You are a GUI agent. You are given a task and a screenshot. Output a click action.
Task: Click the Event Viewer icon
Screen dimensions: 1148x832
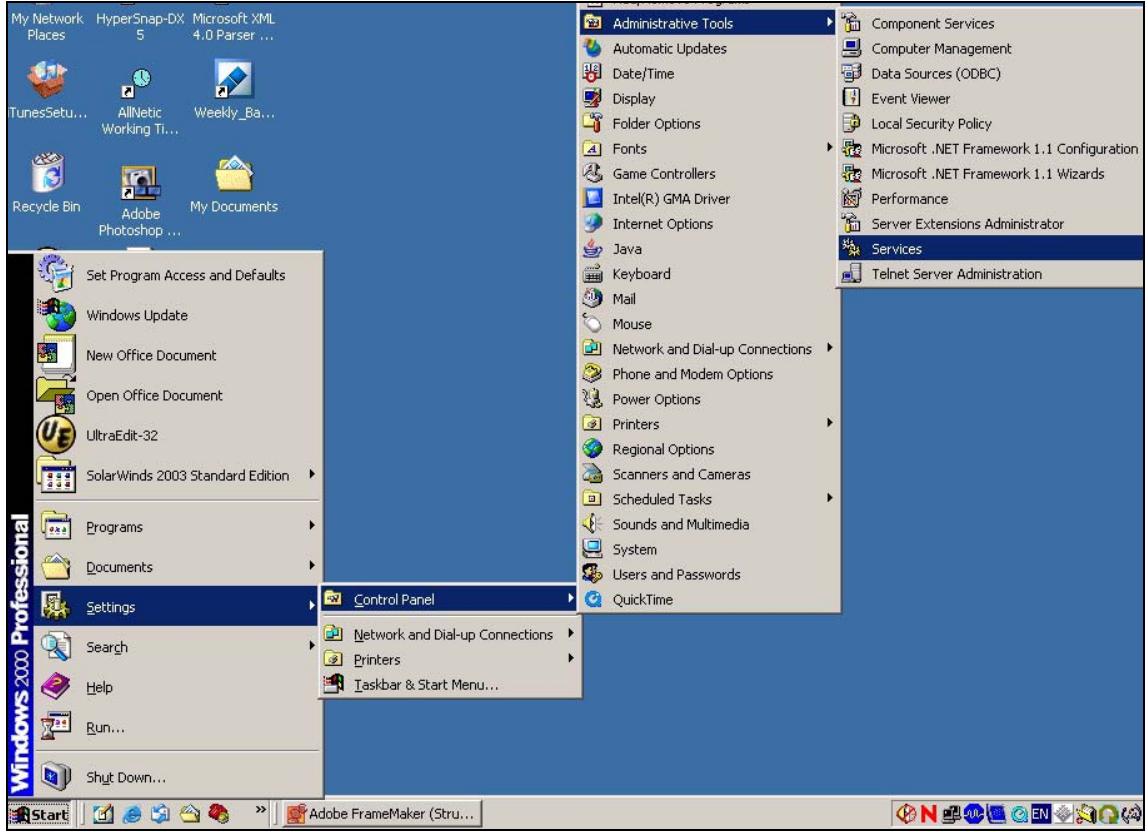click(x=851, y=97)
